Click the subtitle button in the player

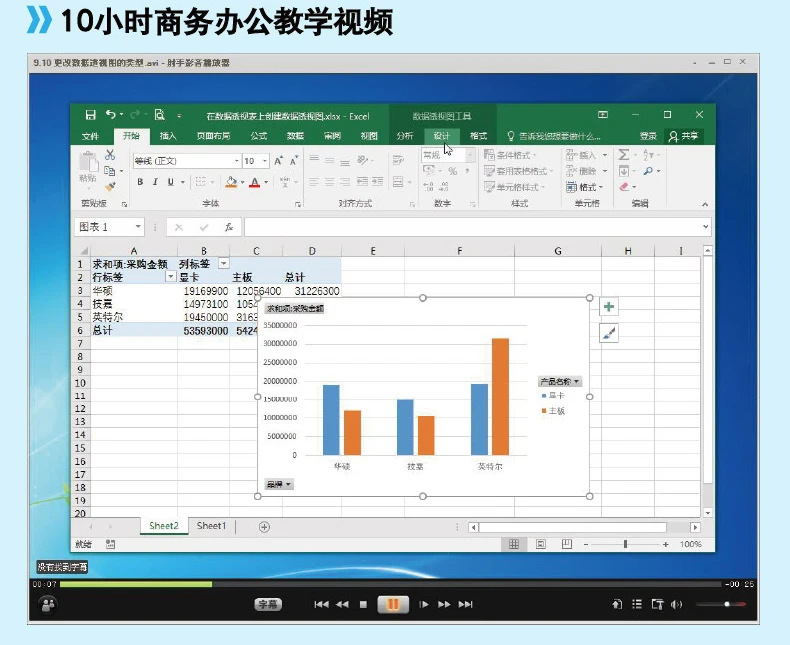[268, 604]
